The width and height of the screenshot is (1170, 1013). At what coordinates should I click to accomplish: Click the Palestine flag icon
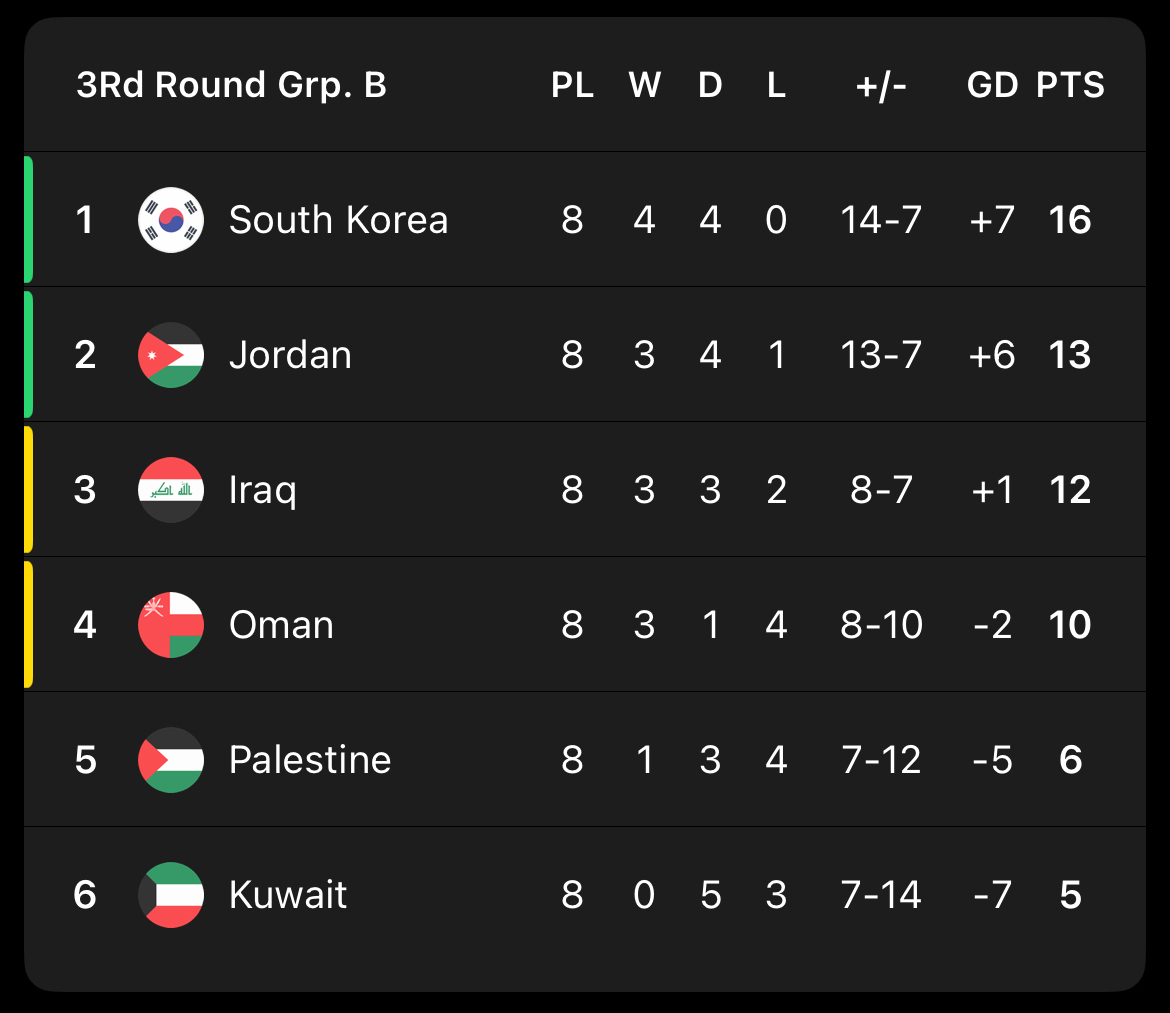(x=171, y=760)
